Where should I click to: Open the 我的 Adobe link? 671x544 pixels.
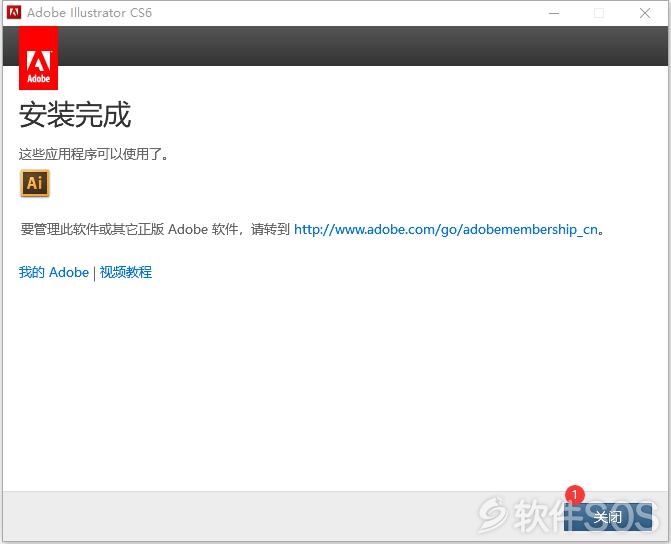(x=53, y=272)
